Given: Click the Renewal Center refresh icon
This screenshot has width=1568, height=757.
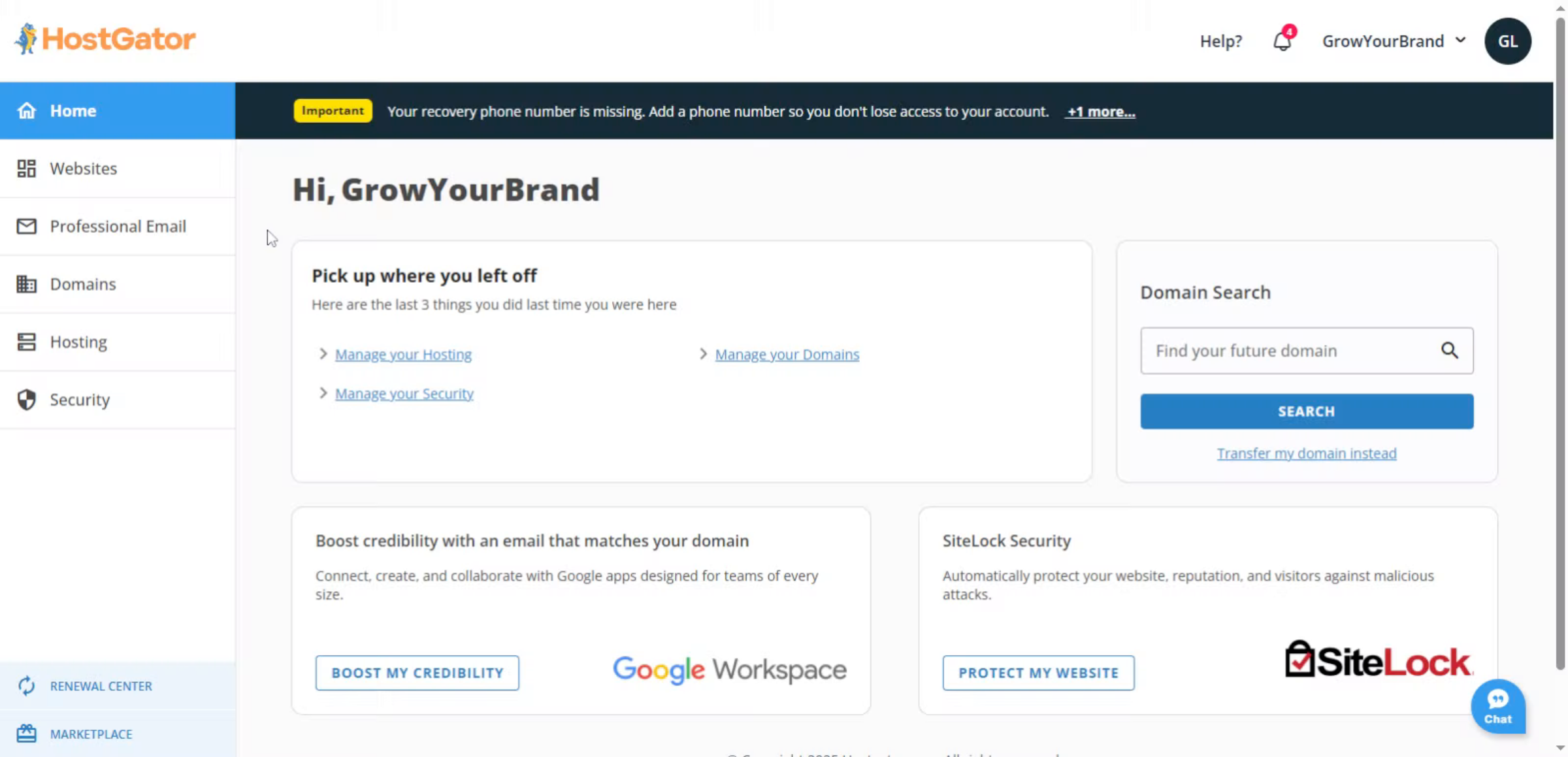Looking at the screenshot, I should pos(26,686).
